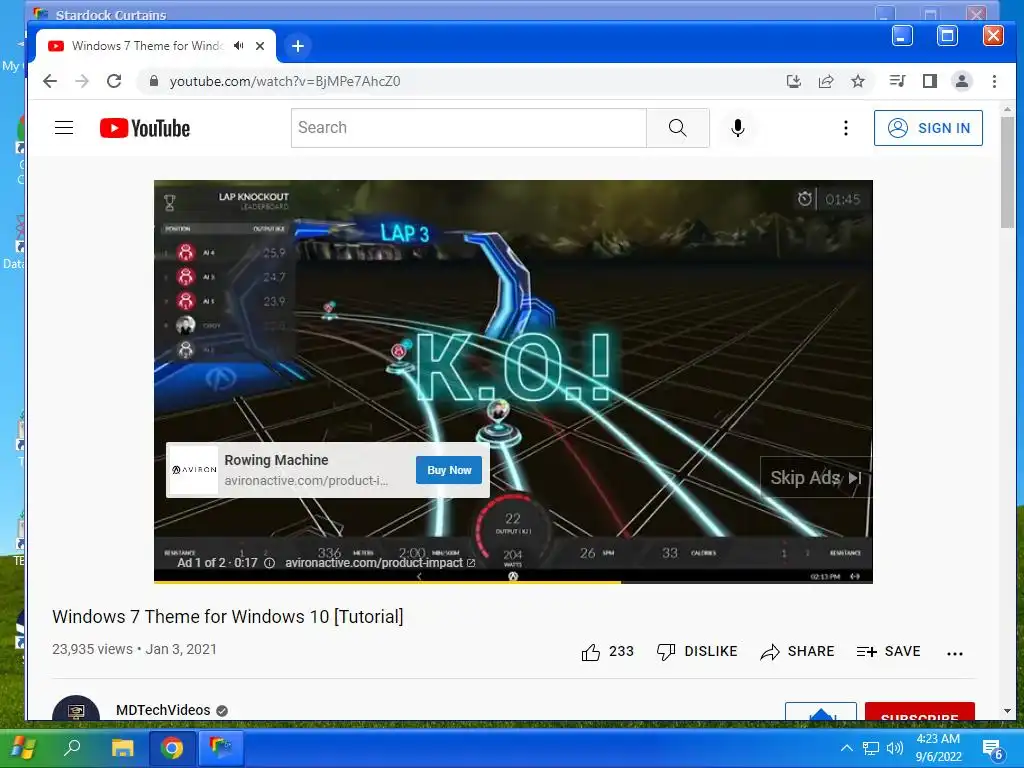This screenshot has width=1024, height=768.
Task: Select the Windows 7 Theme YouTube tab
Action: [146, 46]
